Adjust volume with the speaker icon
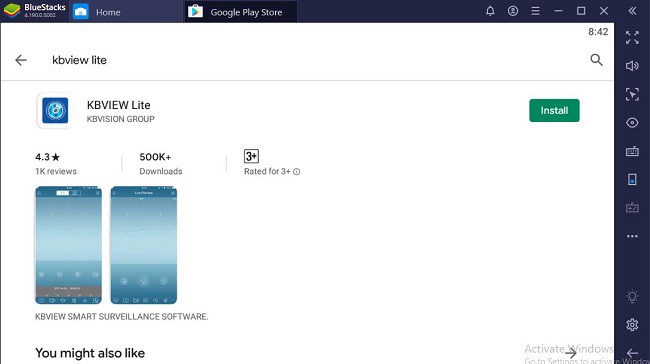Viewport: 650px width, 364px height. point(632,66)
